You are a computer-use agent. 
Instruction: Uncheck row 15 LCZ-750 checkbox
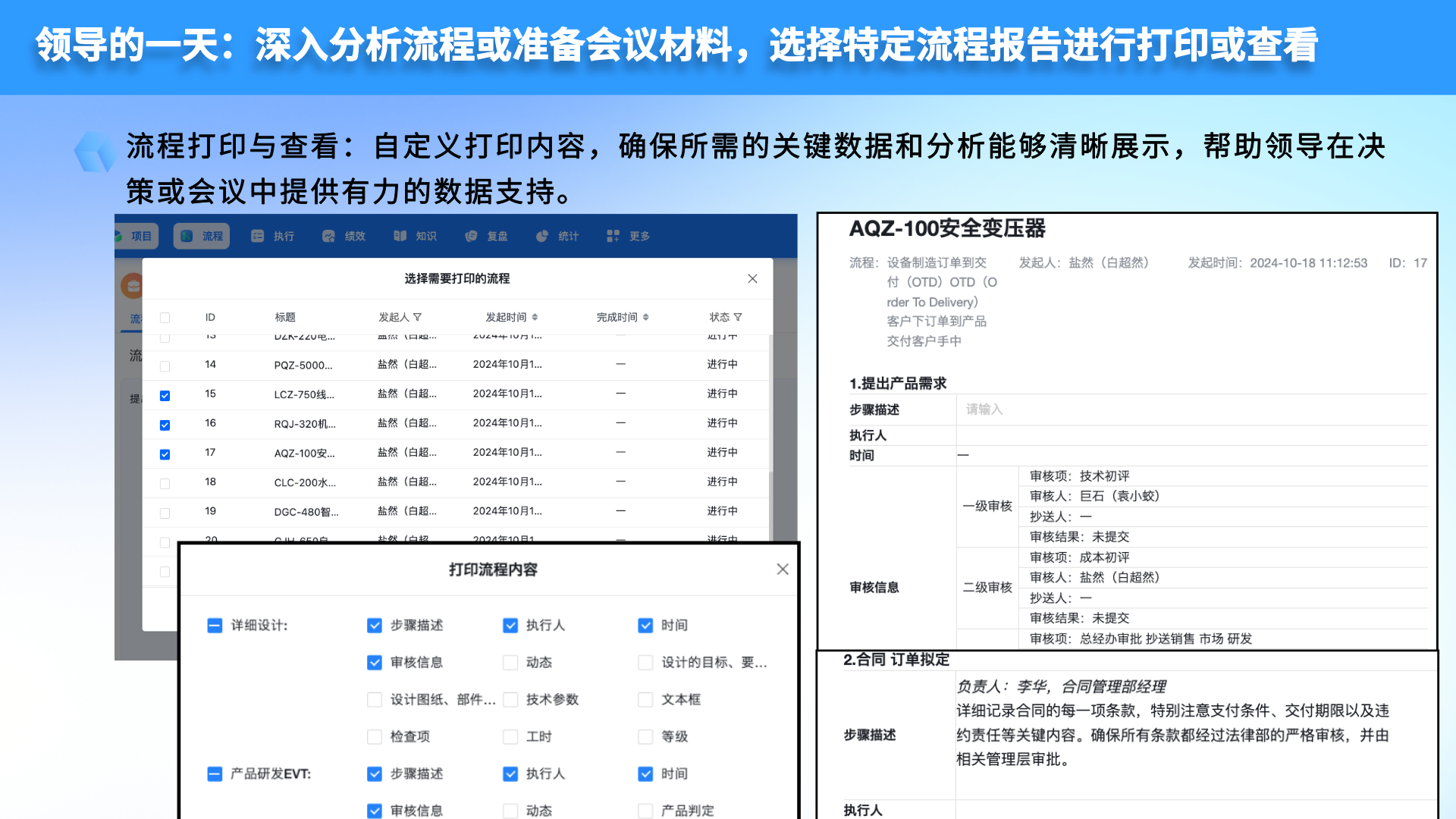coord(165,395)
